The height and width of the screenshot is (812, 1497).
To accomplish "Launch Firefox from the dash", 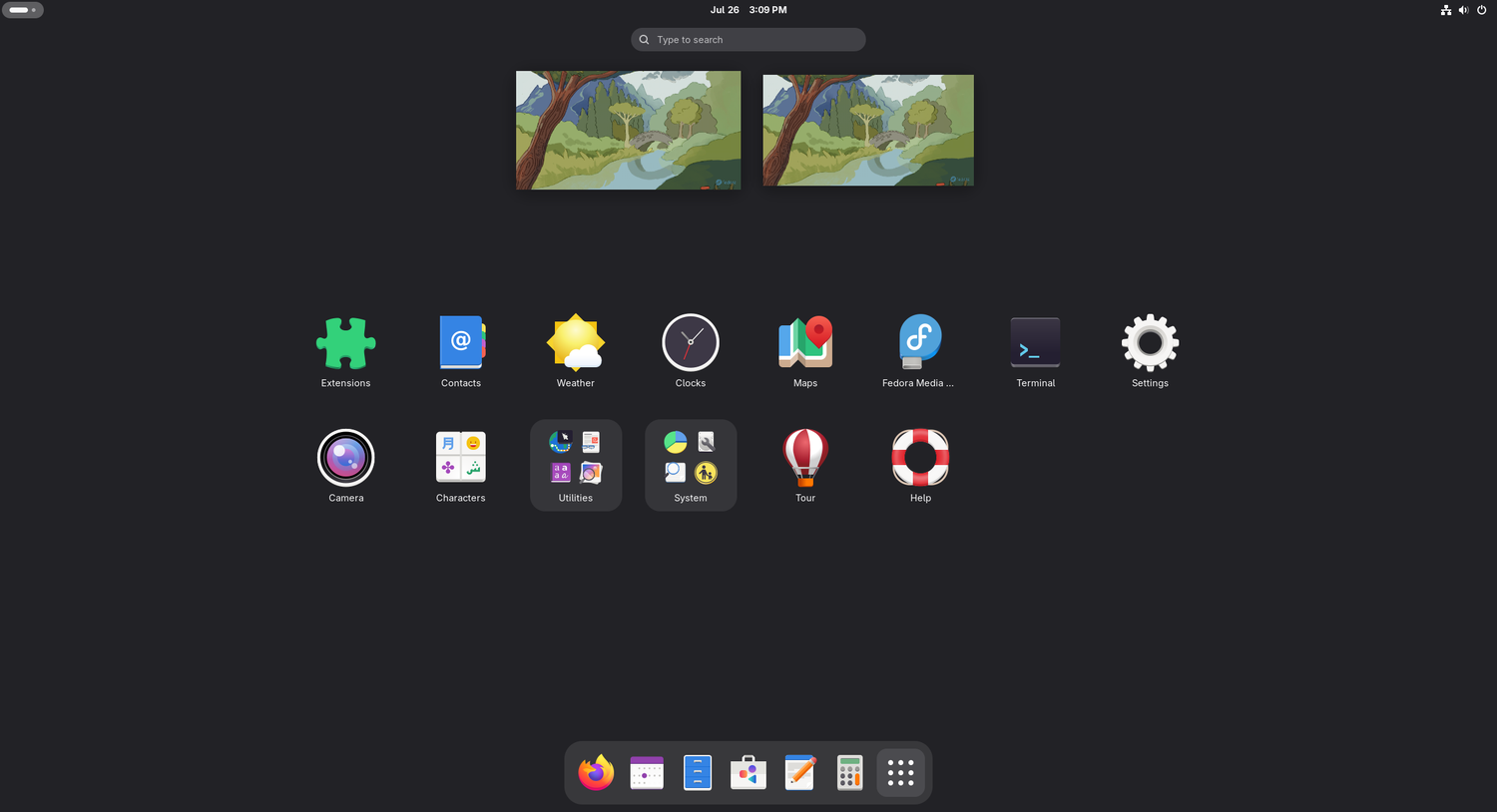I will coord(596,772).
